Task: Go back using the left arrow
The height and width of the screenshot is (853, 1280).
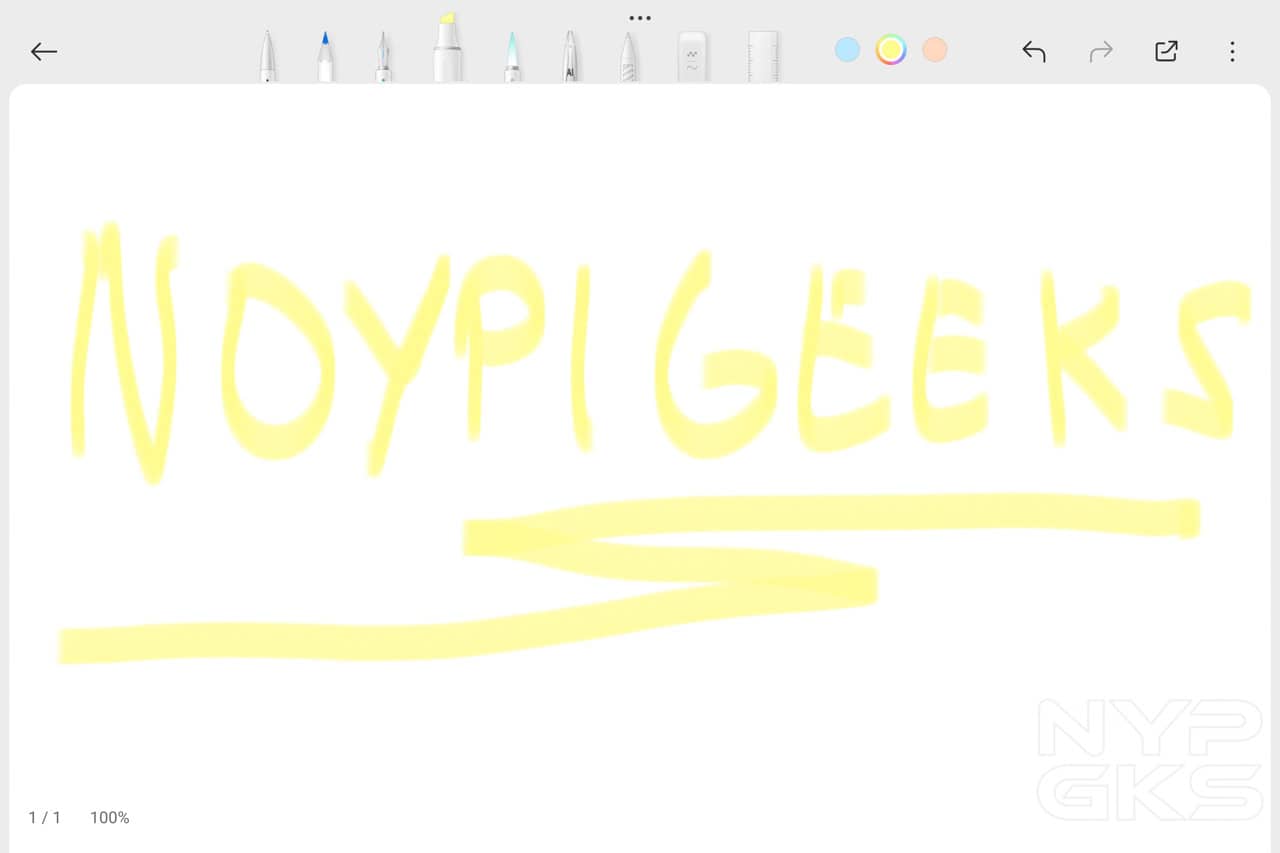Action: pyautogui.click(x=44, y=52)
